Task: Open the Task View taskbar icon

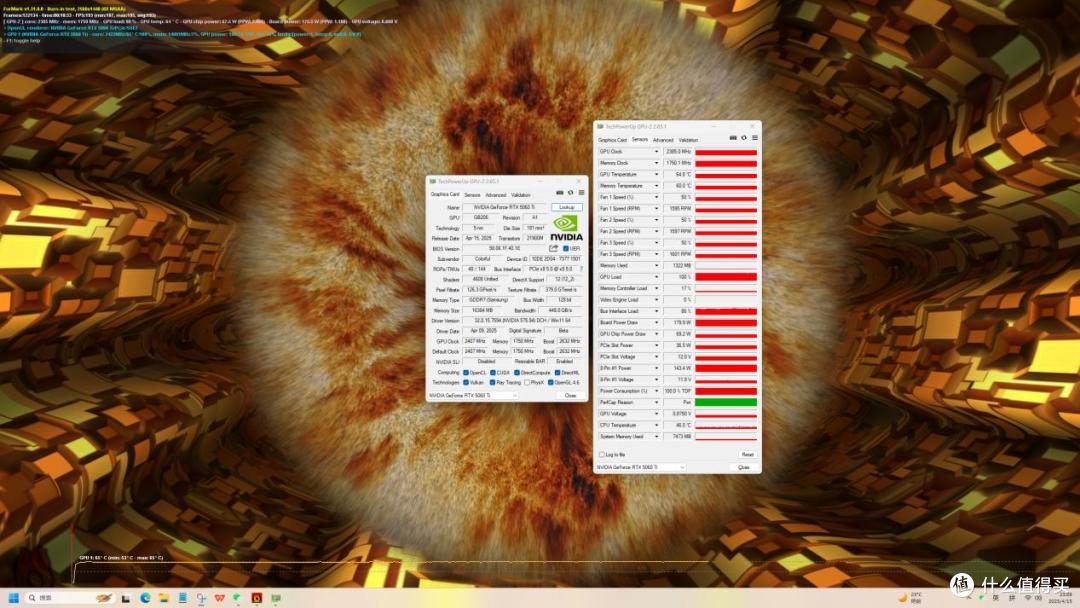Action: (125, 598)
